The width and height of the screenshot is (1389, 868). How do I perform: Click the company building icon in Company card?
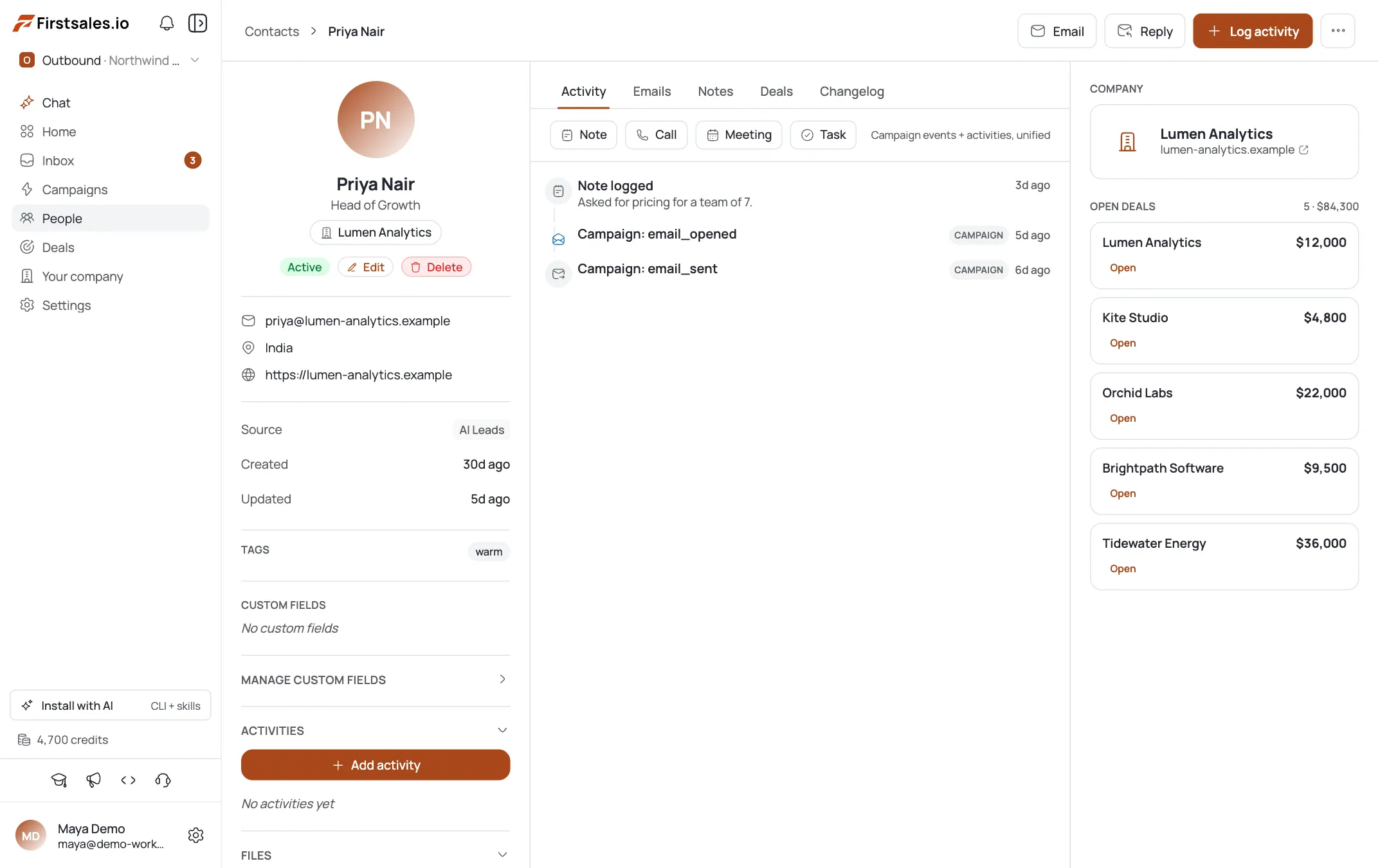(1127, 141)
